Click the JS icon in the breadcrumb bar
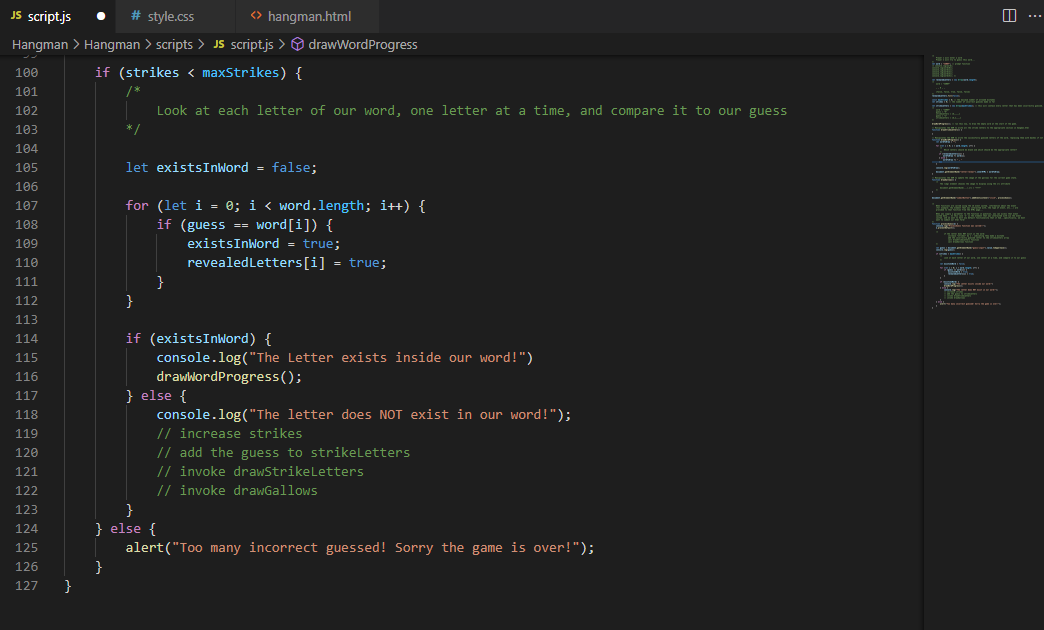 pyautogui.click(x=218, y=44)
